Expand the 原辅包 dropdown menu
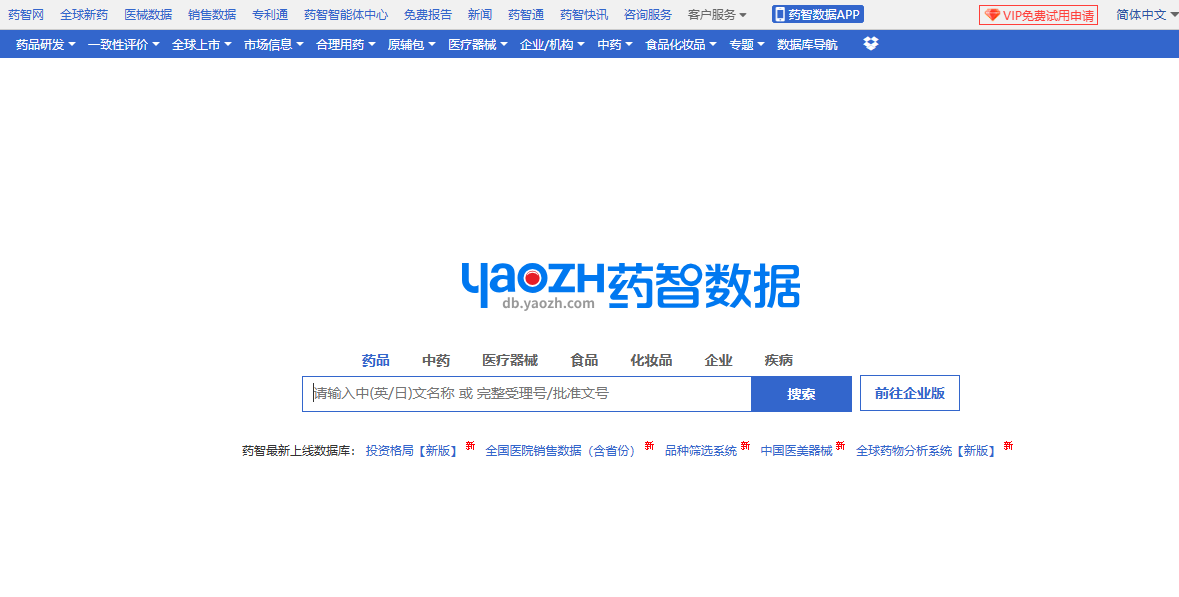 coord(412,44)
